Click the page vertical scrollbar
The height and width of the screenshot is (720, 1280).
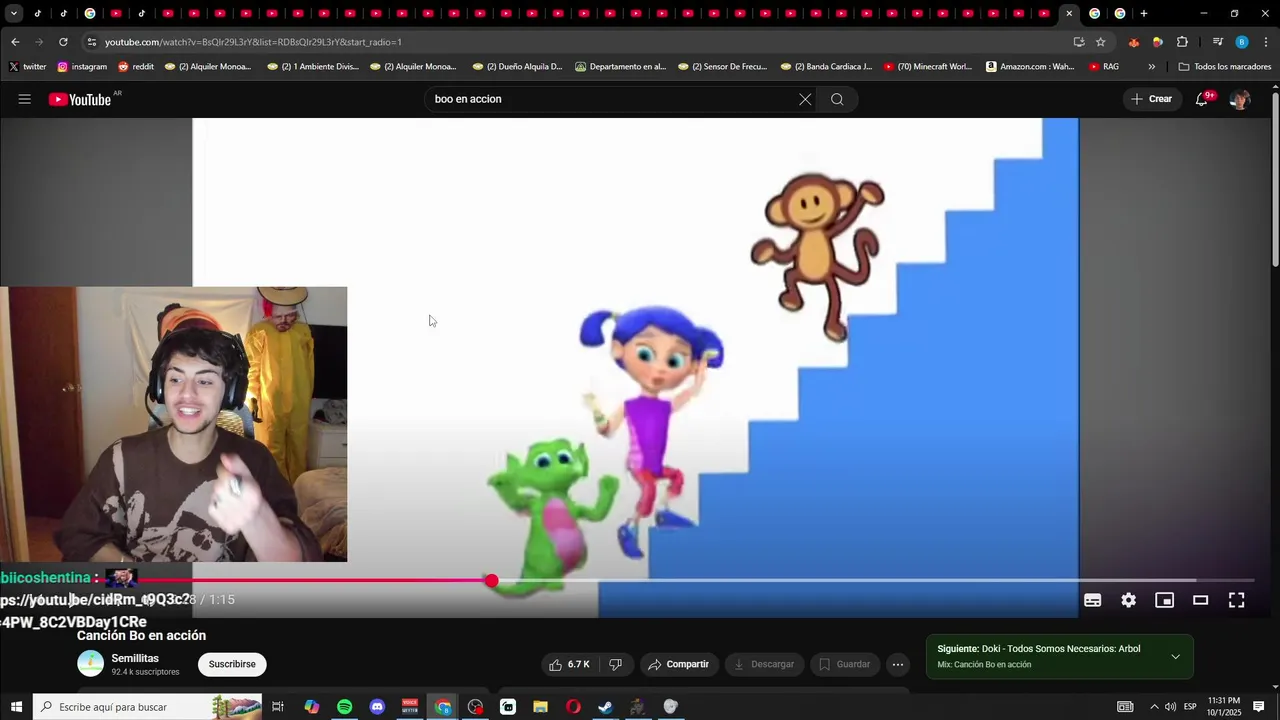(x=1275, y=180)
